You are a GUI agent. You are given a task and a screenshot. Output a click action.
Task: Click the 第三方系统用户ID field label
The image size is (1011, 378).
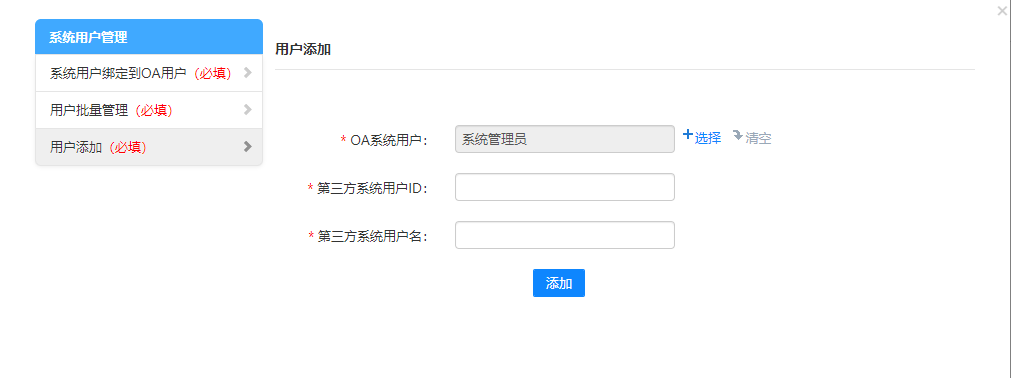(x=373, y=188)
